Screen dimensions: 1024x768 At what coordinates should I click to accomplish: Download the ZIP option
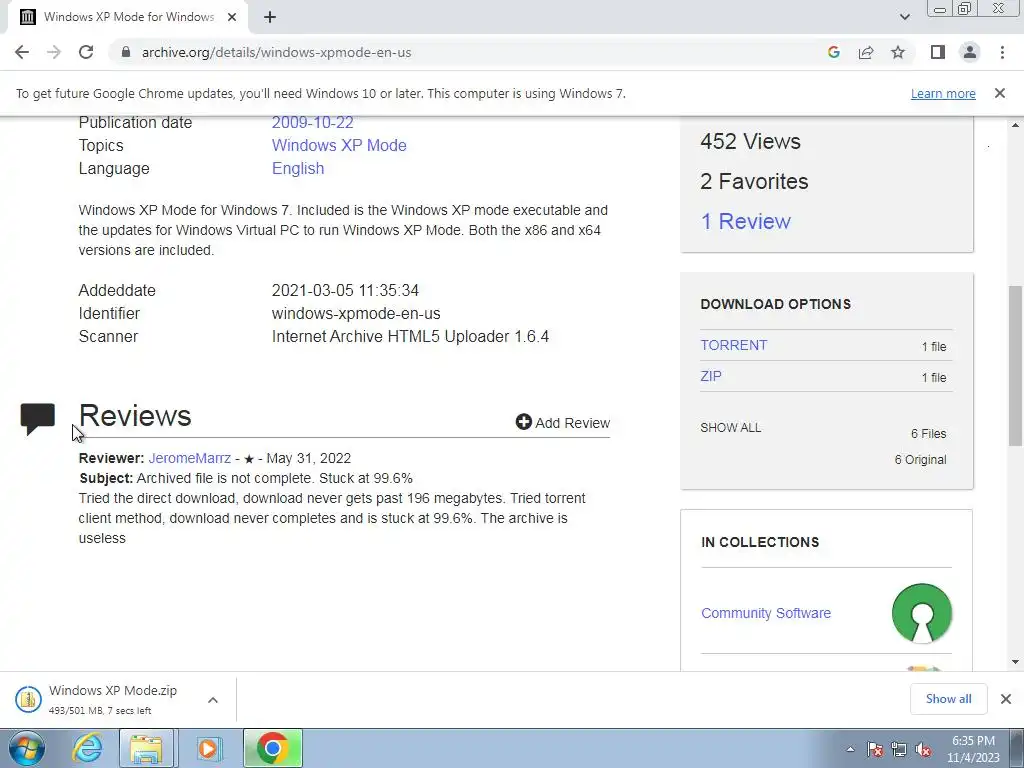(x=711, y=376)
